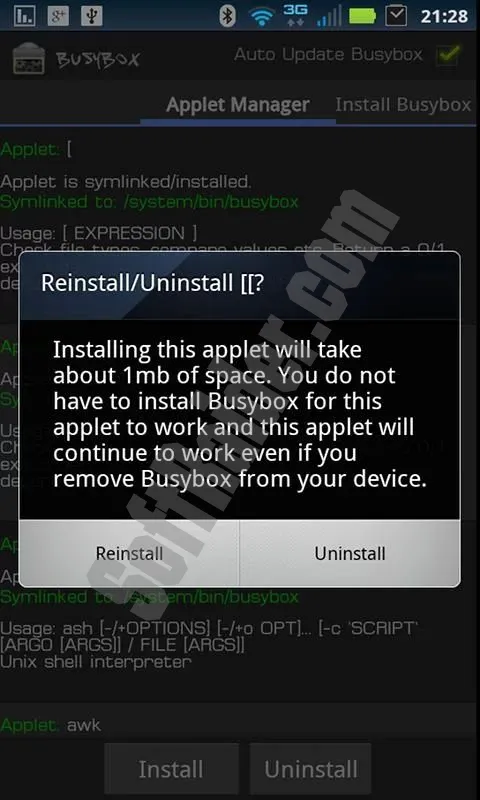The height and width of the screenshot is (800, 480).
Task: Tap the Bluetooth status icon
Action: click(227, 16)
